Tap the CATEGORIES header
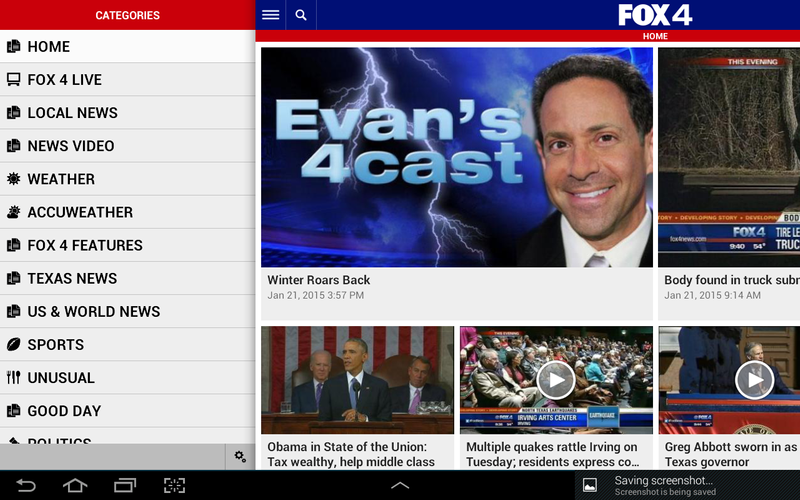The width and height of the screenshot is (800, 500). (128, 15)
